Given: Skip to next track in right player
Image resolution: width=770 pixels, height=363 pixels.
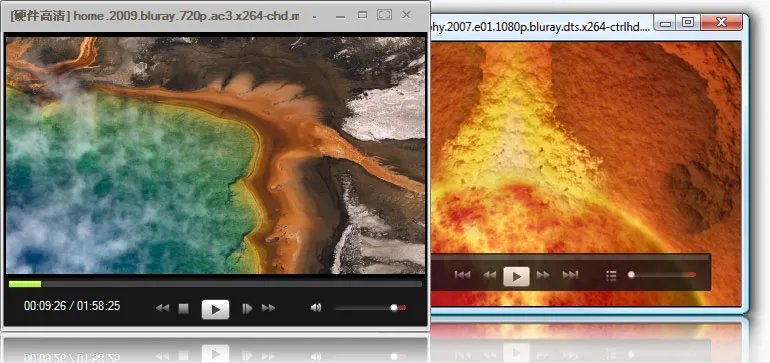Looking at the screenshot, I should pos(570,275).
